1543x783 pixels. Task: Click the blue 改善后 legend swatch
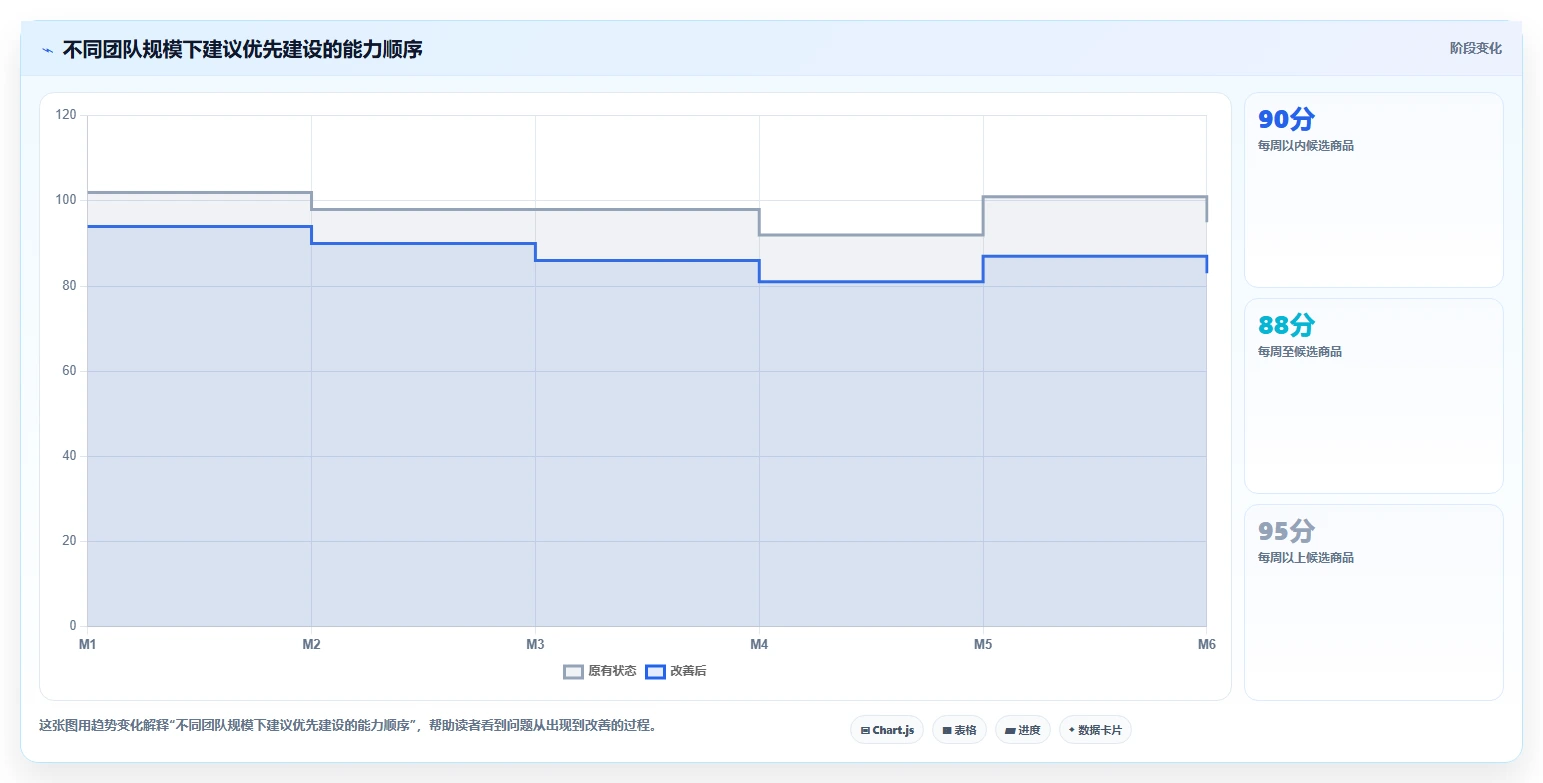tap(655, 671)
